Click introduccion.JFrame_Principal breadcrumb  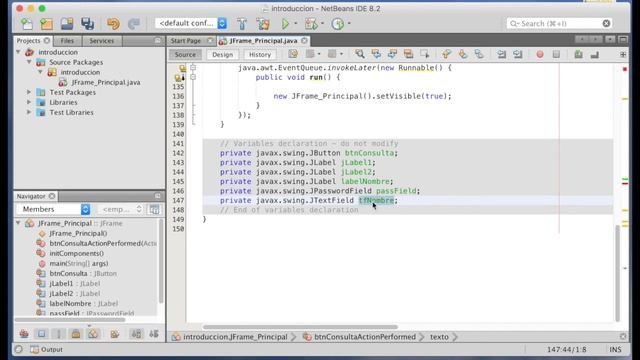pyautogui.click(x=235, y=337)
